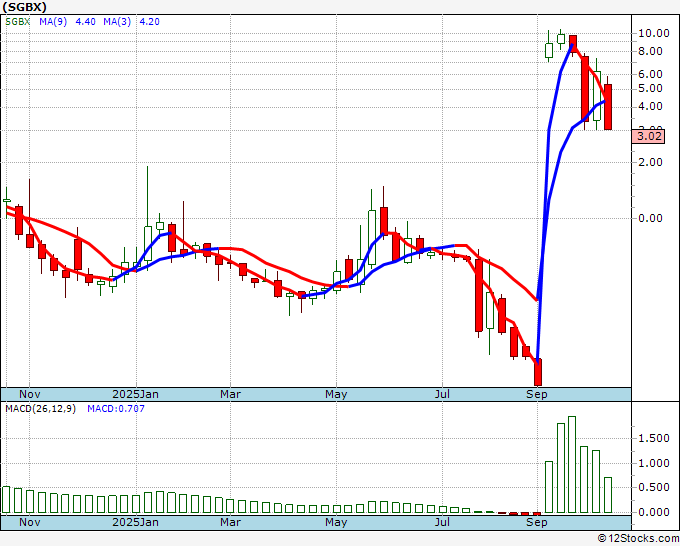Click the MA(9) indicator label
The width and height of the screenshot is (680, 546).
(x=53, y=22)
